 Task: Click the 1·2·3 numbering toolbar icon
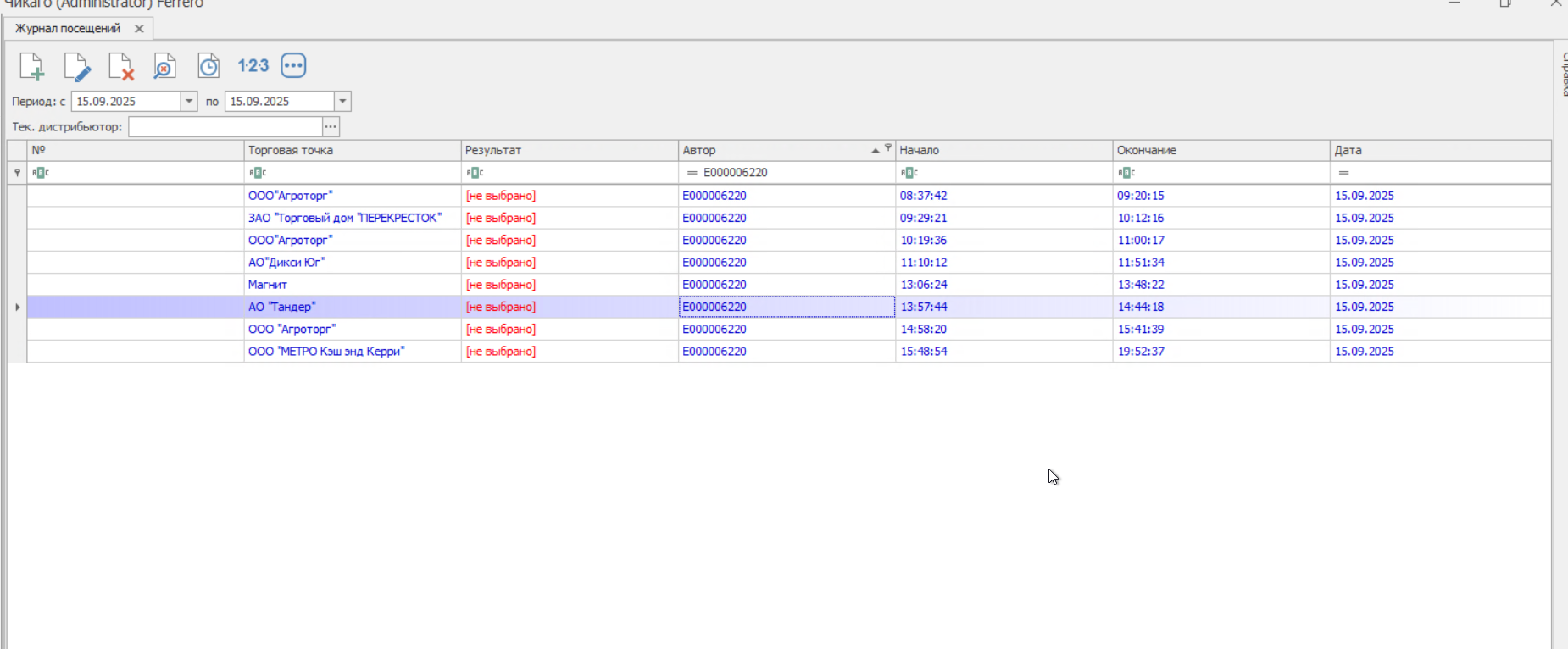pyautogui.click(x=253, y=66)
